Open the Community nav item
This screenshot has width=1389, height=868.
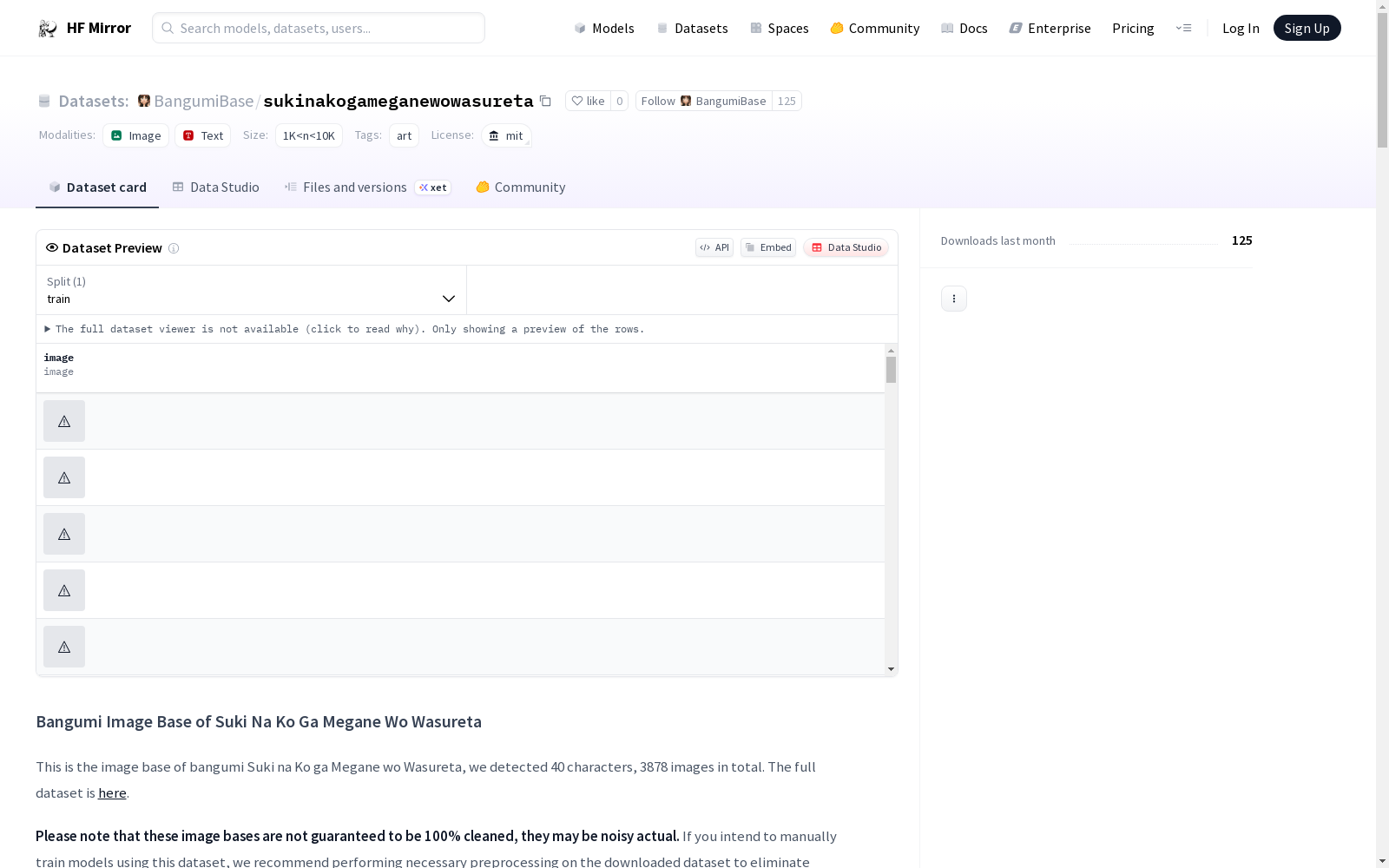(x=874, y=28)
